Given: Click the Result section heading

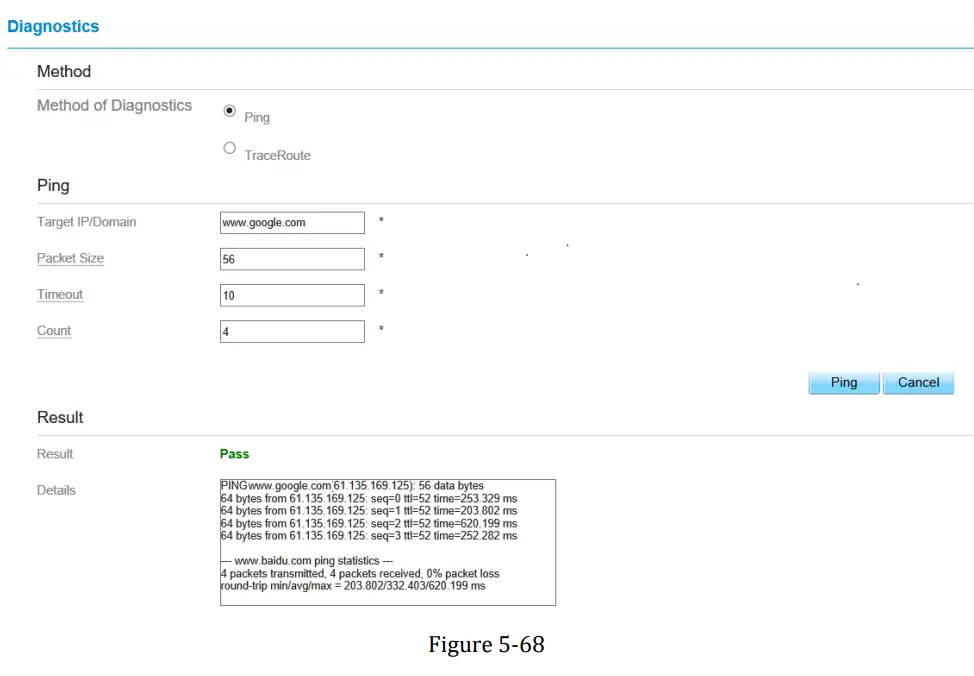Looking at the screenshot, I should 60,418.
